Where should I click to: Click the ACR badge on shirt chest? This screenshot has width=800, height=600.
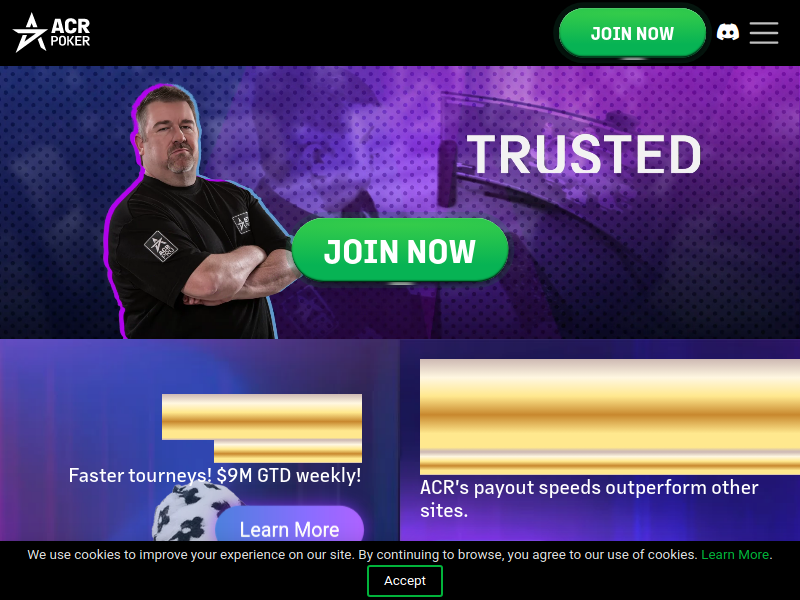coord(241,223)
